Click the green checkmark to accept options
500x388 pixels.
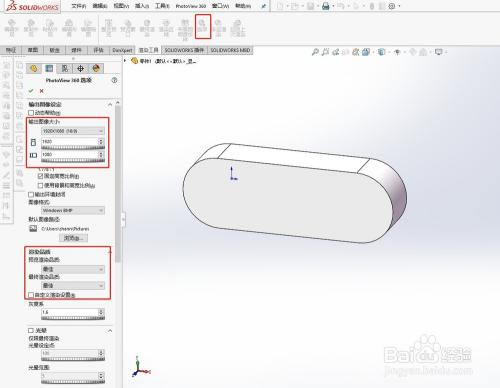point(31,91)
